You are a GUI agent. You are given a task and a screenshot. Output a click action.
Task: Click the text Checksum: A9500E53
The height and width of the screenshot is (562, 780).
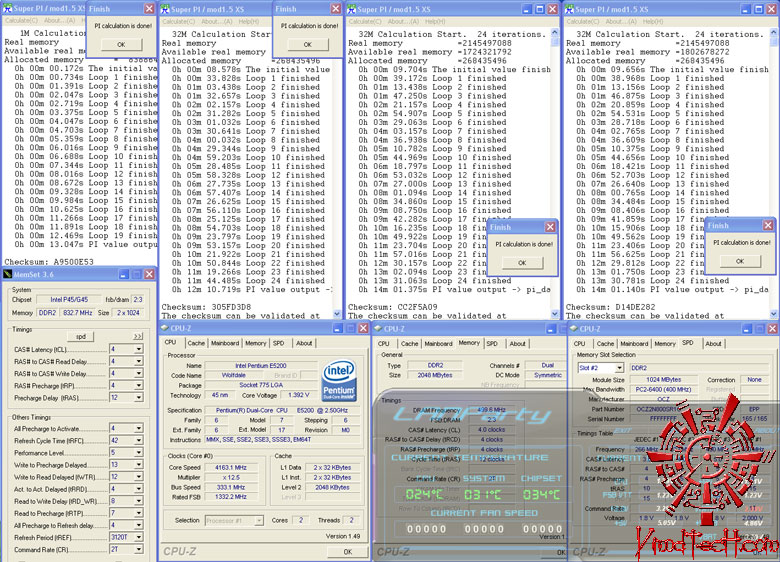point(49,262)
